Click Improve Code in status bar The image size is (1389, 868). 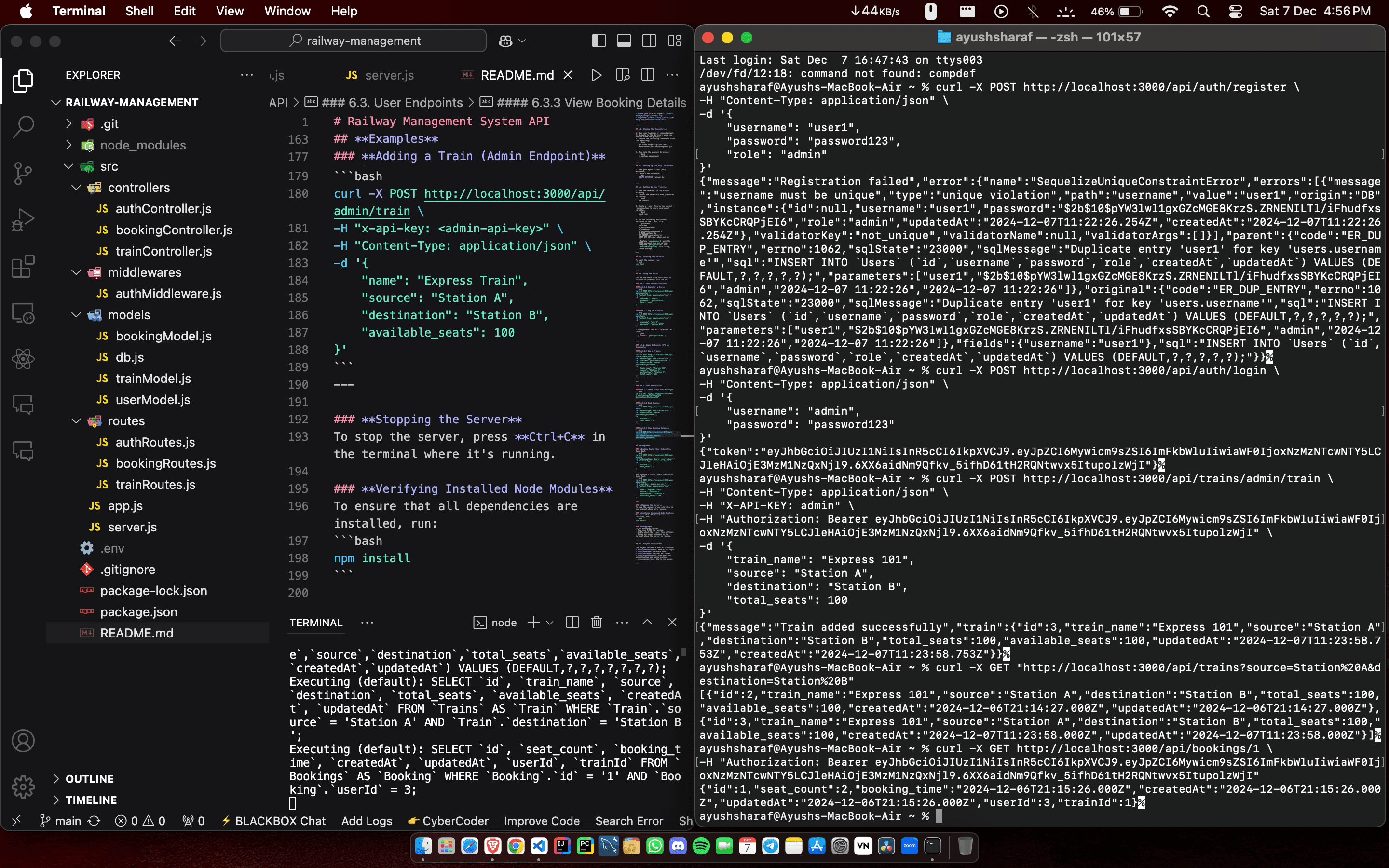pyautogui.click(x=542, y=821)
